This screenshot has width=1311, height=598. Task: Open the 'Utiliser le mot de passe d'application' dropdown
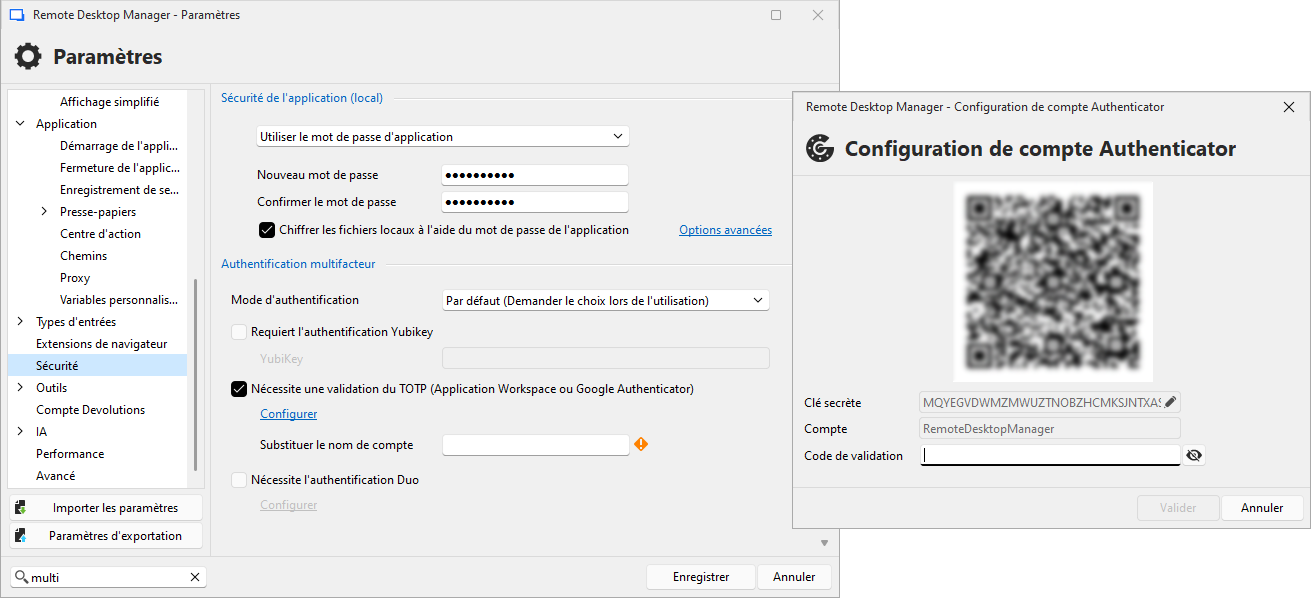(442, 136)
